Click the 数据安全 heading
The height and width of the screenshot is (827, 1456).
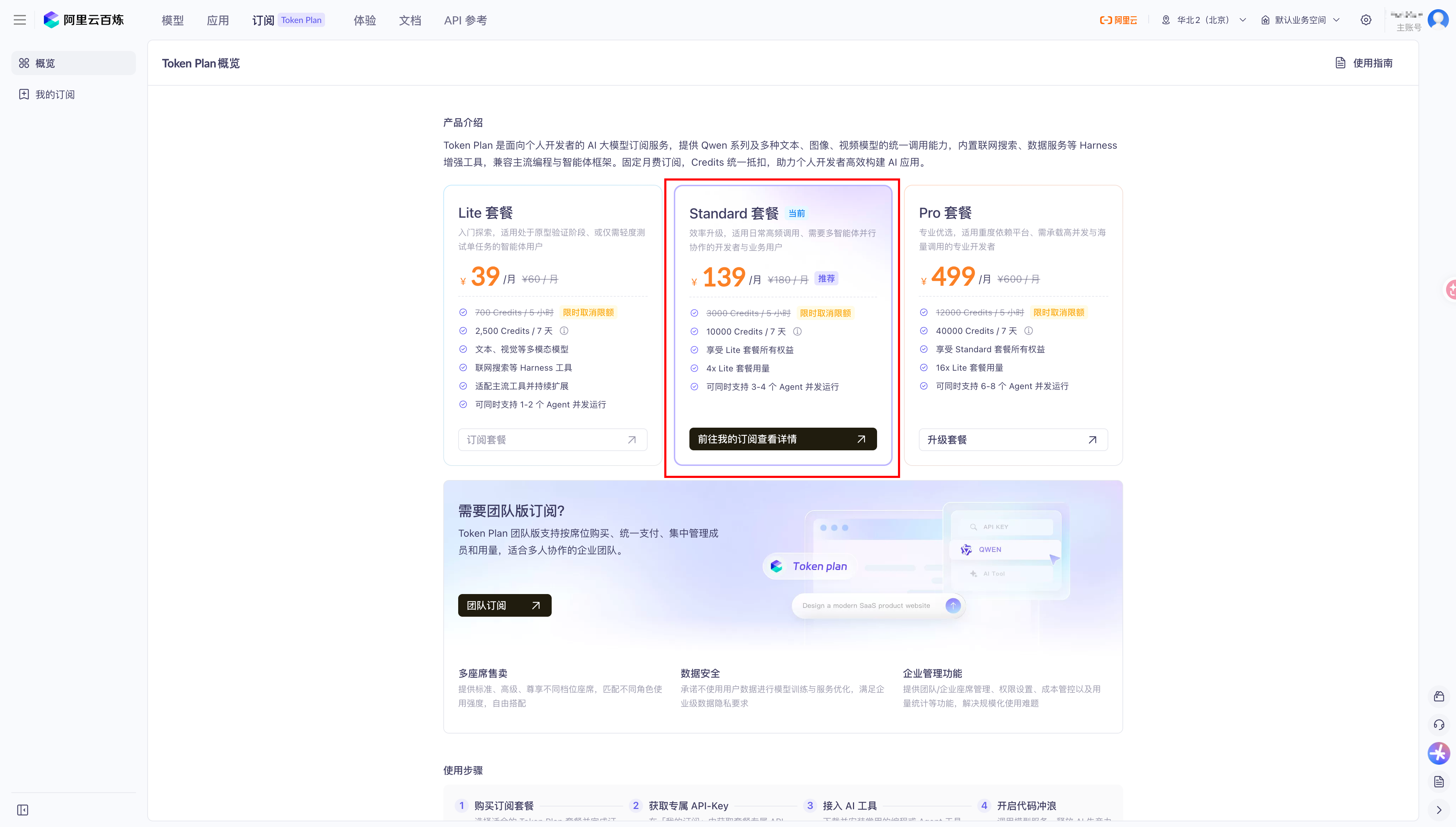[700, 674]
